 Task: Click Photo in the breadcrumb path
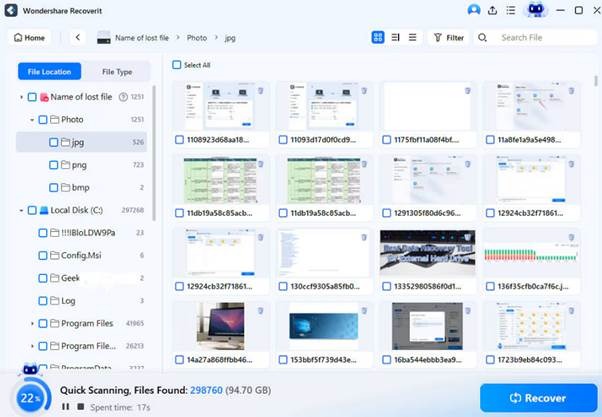(x=197, y=38)
